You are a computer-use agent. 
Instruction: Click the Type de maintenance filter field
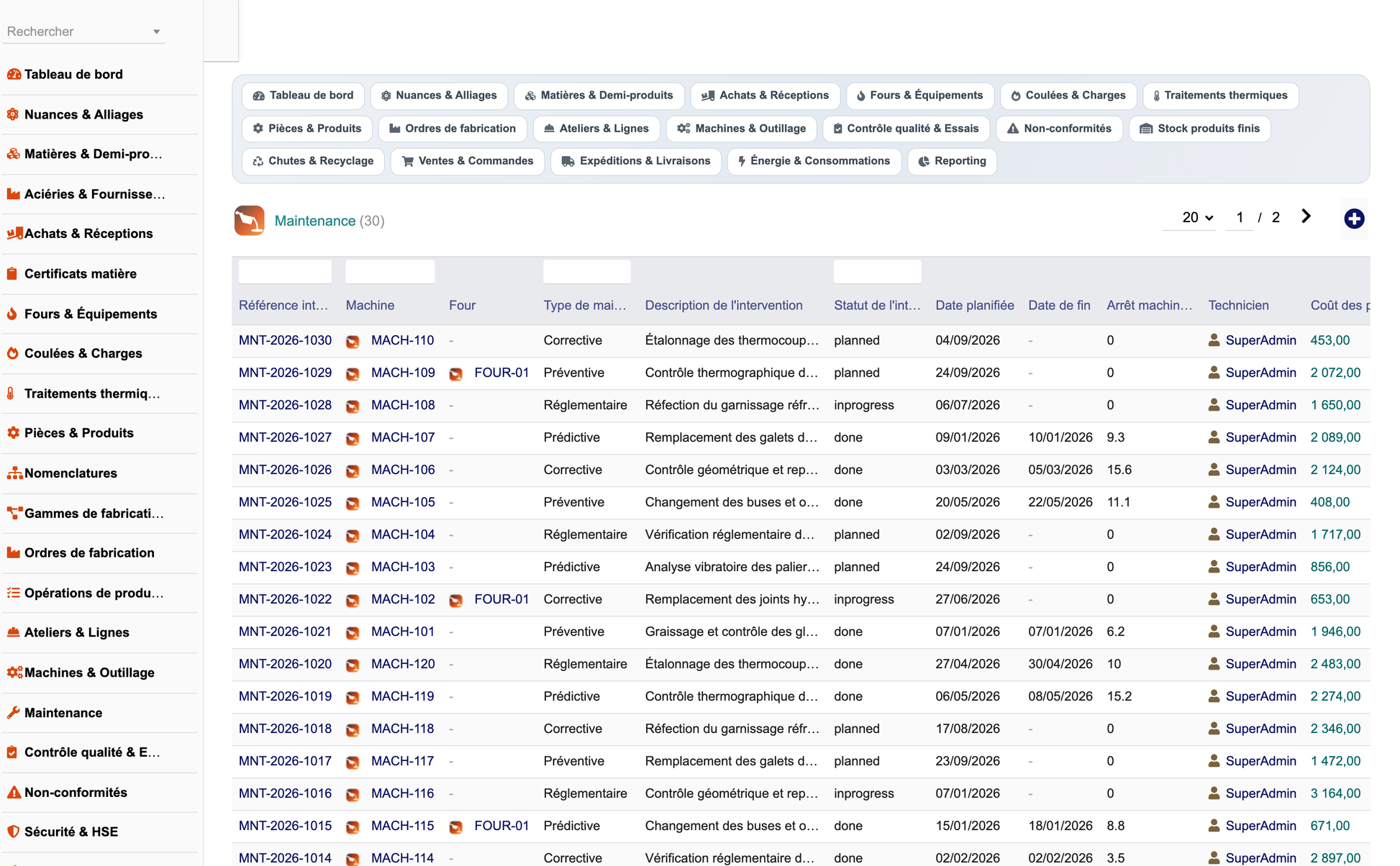point(587,271)
